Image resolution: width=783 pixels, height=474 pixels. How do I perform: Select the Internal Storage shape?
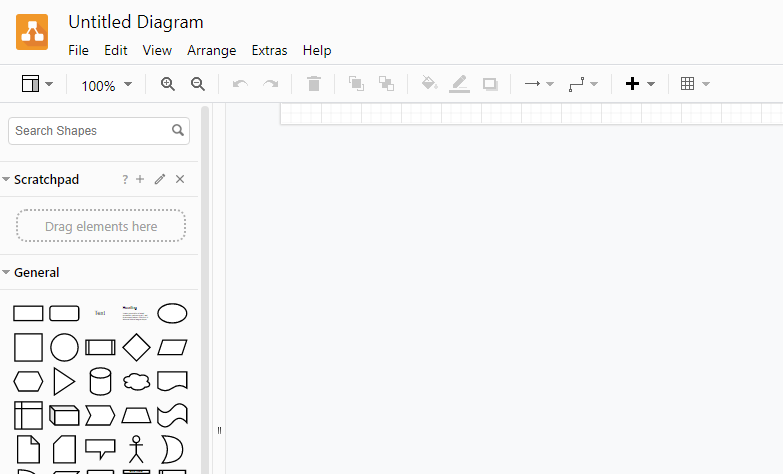(x=28, y=416)
